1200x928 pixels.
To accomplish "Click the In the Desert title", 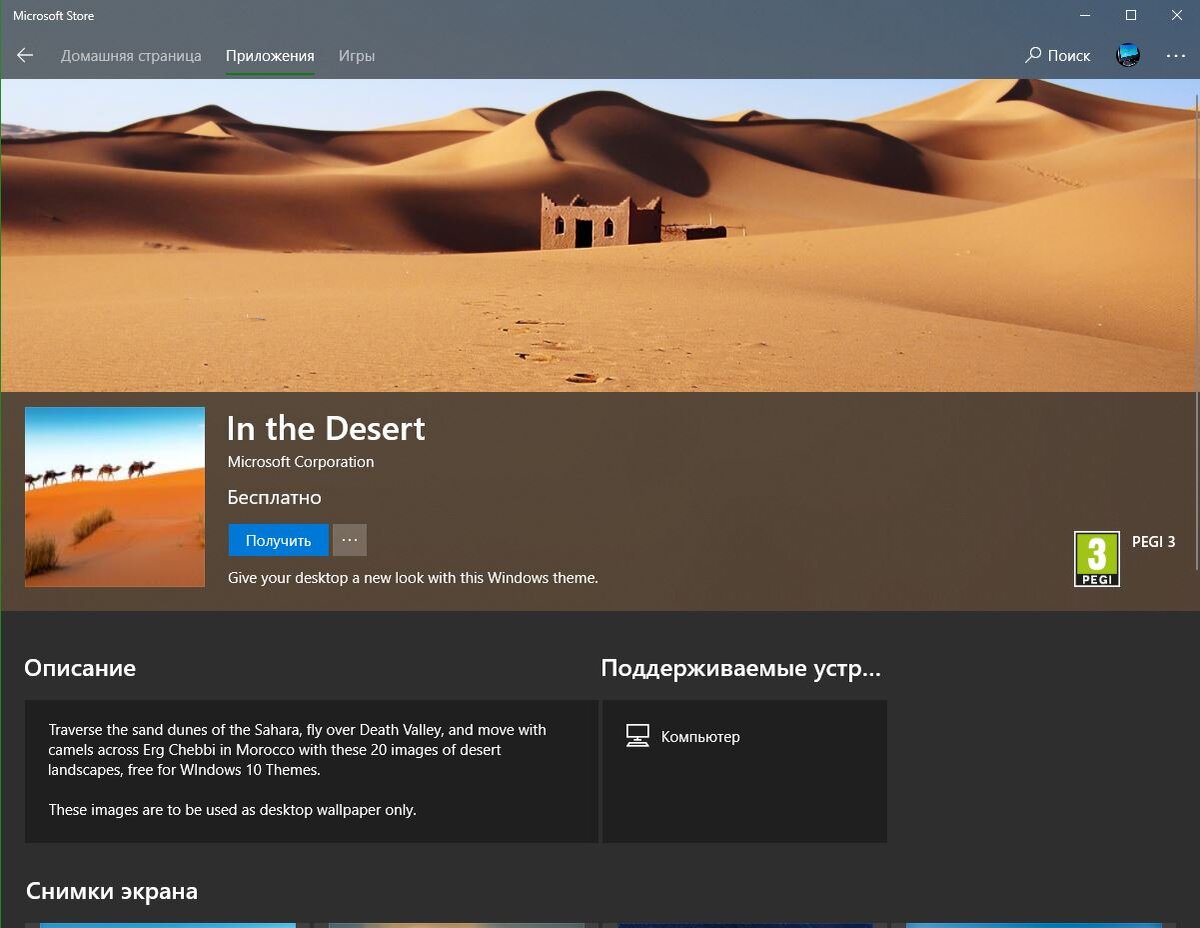I will [x=326, y=428].
